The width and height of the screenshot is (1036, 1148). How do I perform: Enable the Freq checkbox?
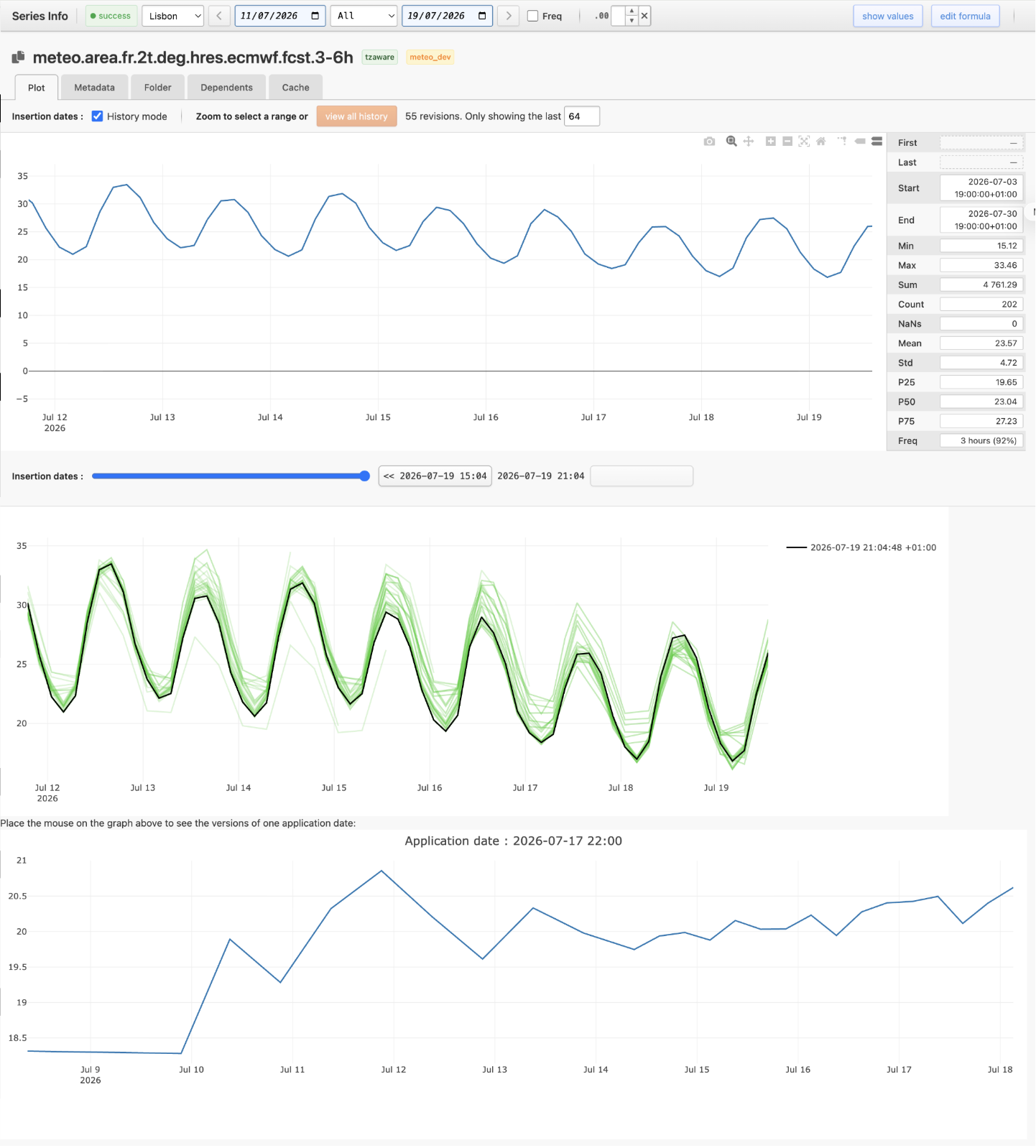pos(533,16)
